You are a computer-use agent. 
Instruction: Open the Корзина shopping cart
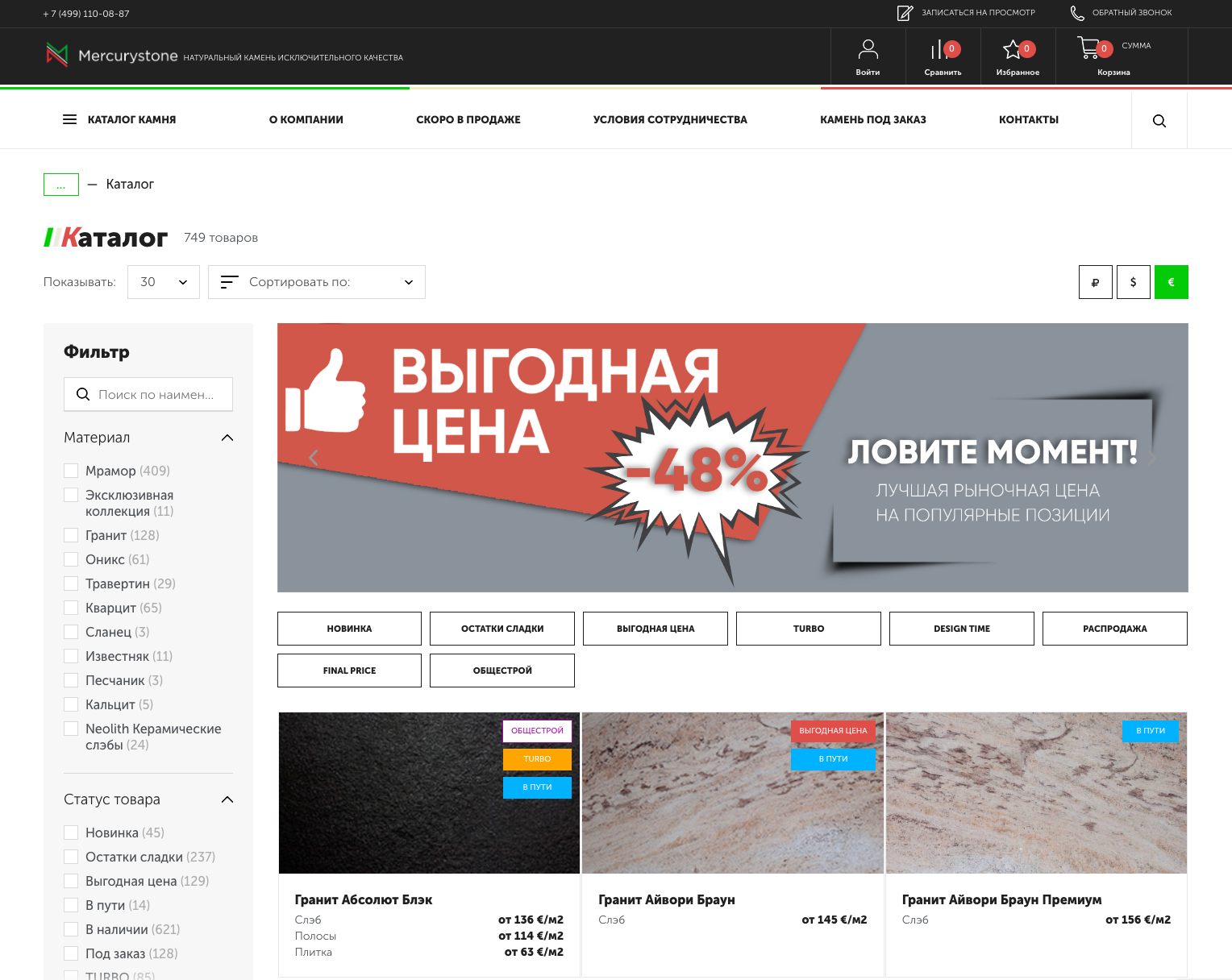[x=1089, y=48]
